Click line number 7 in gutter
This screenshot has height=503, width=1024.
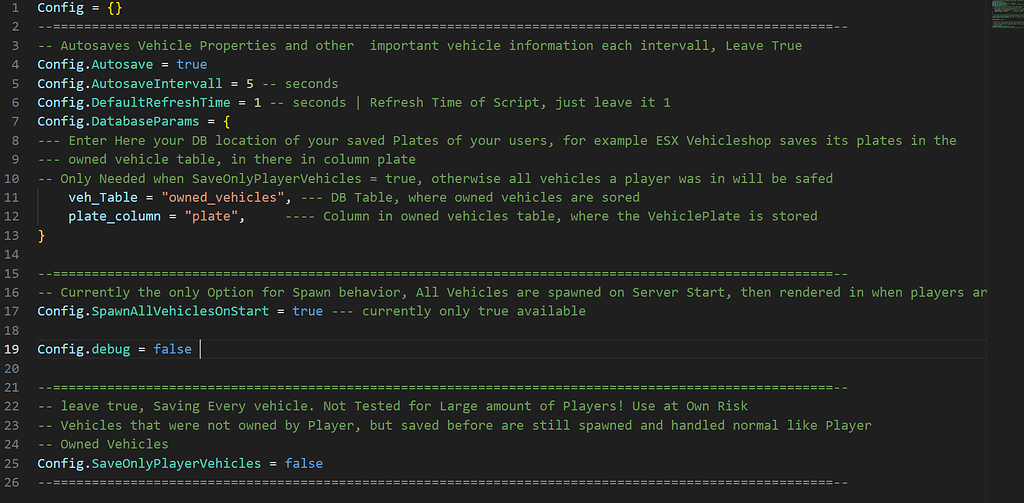coord(12,121)
